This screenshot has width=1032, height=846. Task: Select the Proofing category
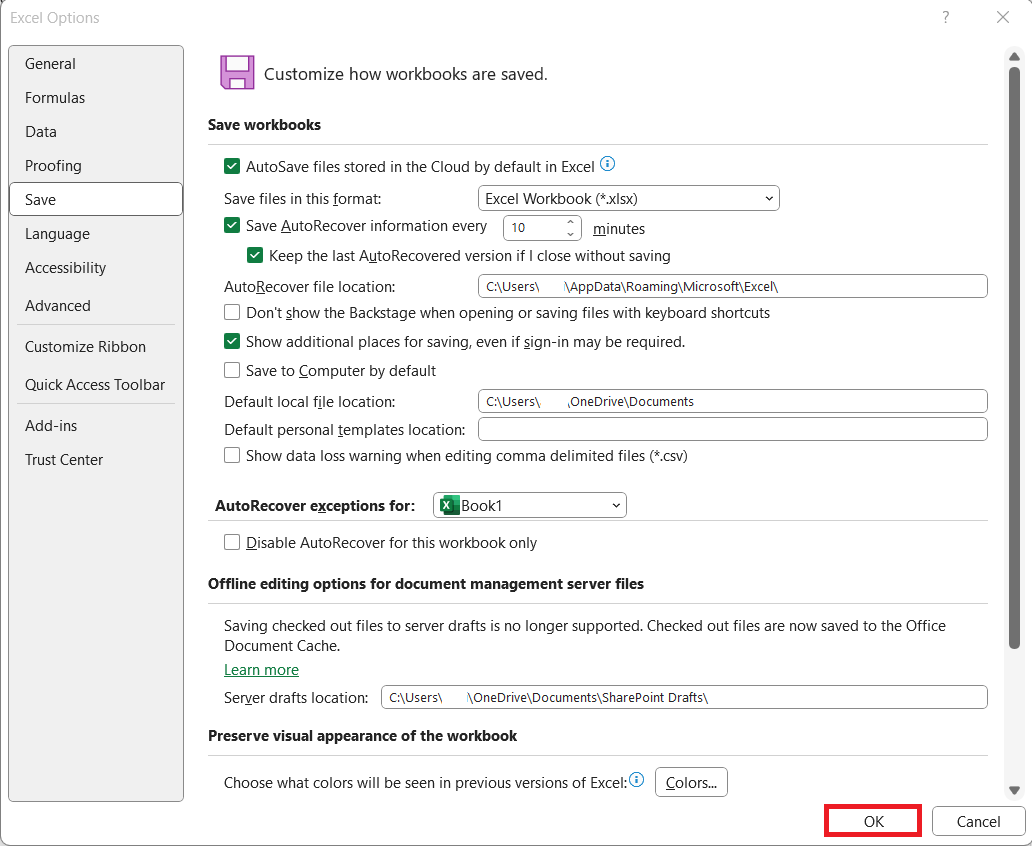click(96, 166)
